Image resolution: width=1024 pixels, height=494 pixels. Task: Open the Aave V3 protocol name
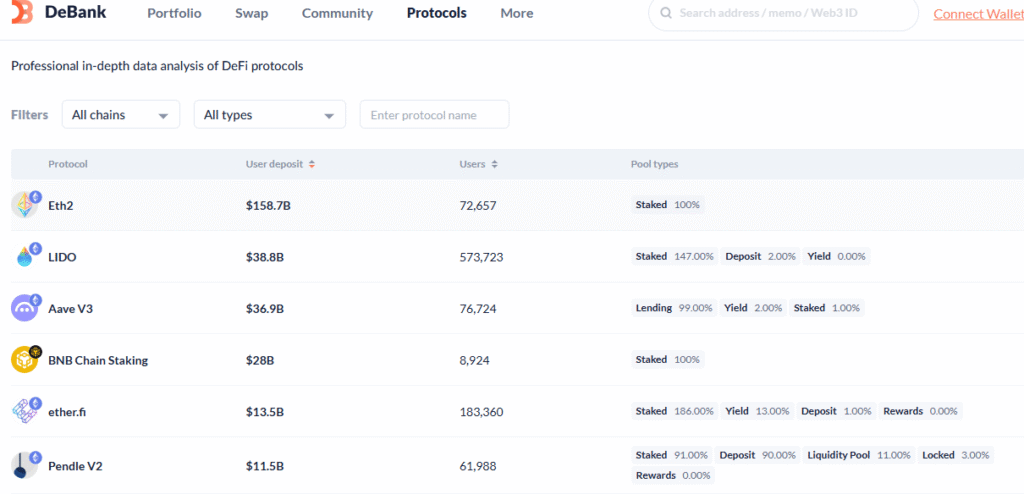71,308
